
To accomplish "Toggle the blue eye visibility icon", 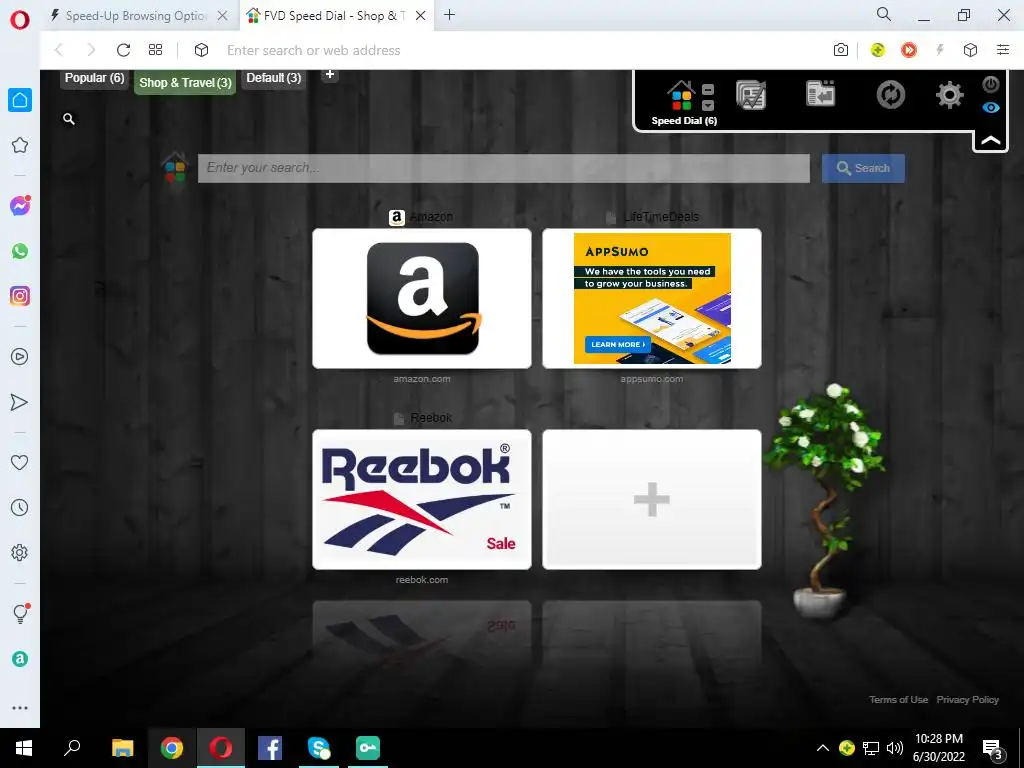I will [991, 107].
